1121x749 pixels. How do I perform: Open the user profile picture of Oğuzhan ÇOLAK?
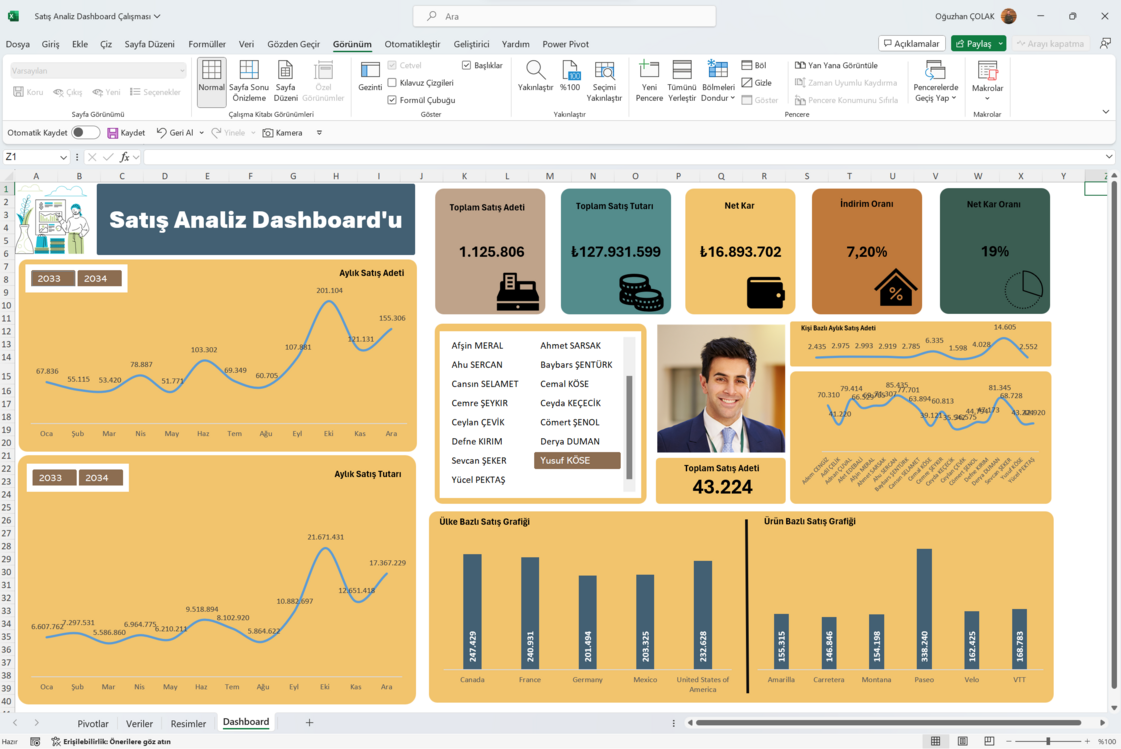[x=1009, y=16]
